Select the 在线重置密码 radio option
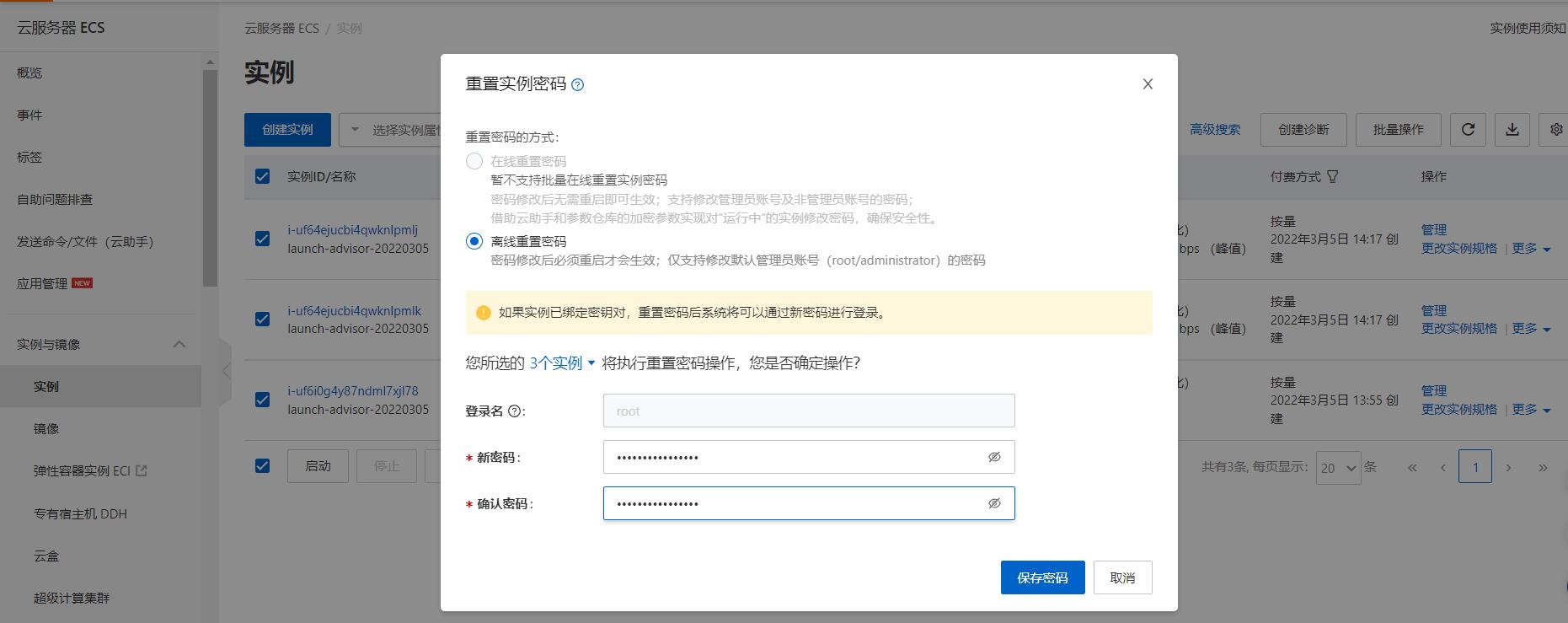The width and height of the screenshot is (1568, 623). tap(474, 161)
